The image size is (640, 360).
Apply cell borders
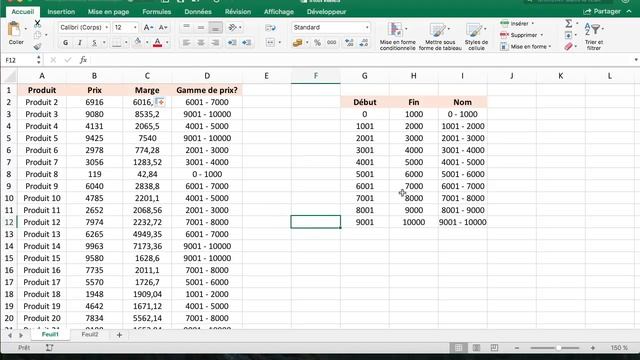tap(117, 42)
